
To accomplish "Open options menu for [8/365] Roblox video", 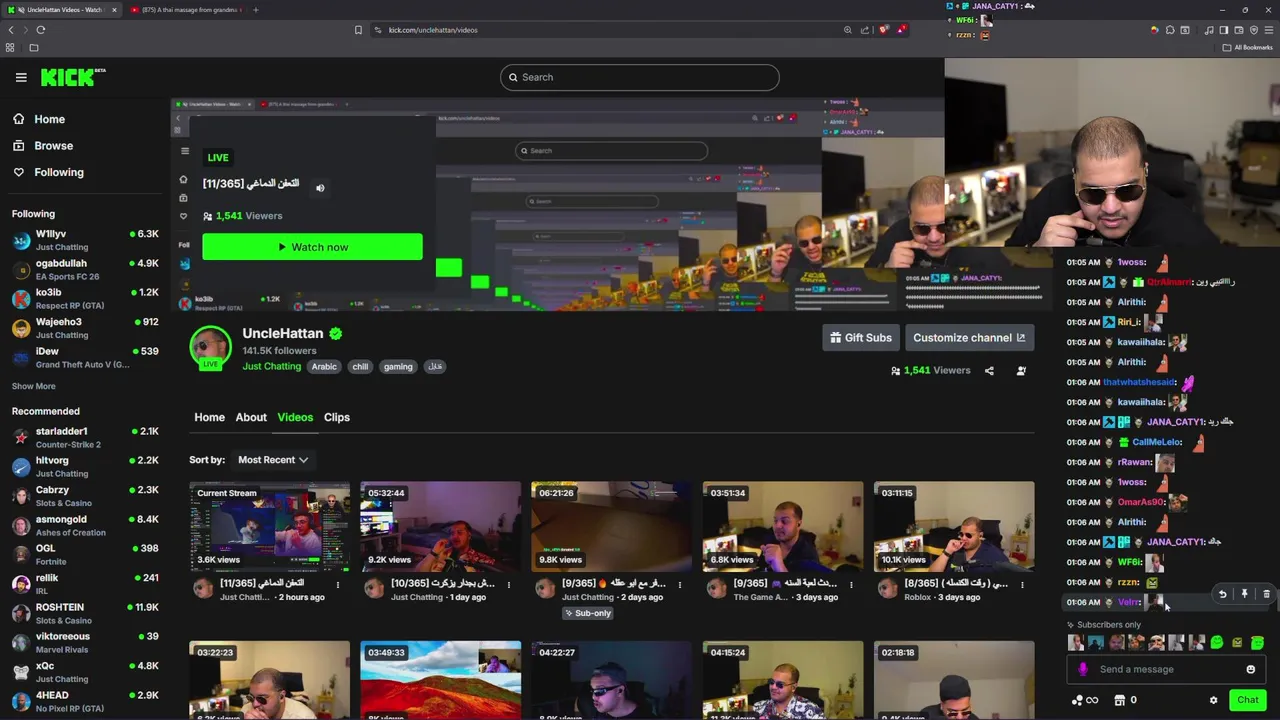I will pos(1022,584).
